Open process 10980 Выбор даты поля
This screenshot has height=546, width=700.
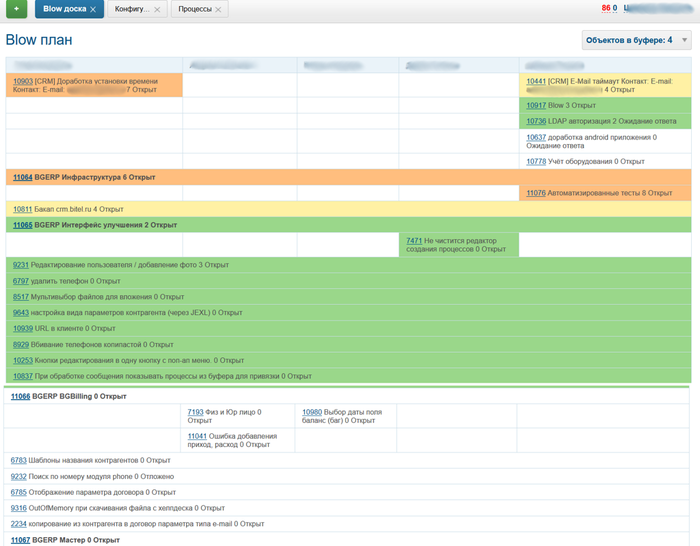pos(312,412)
